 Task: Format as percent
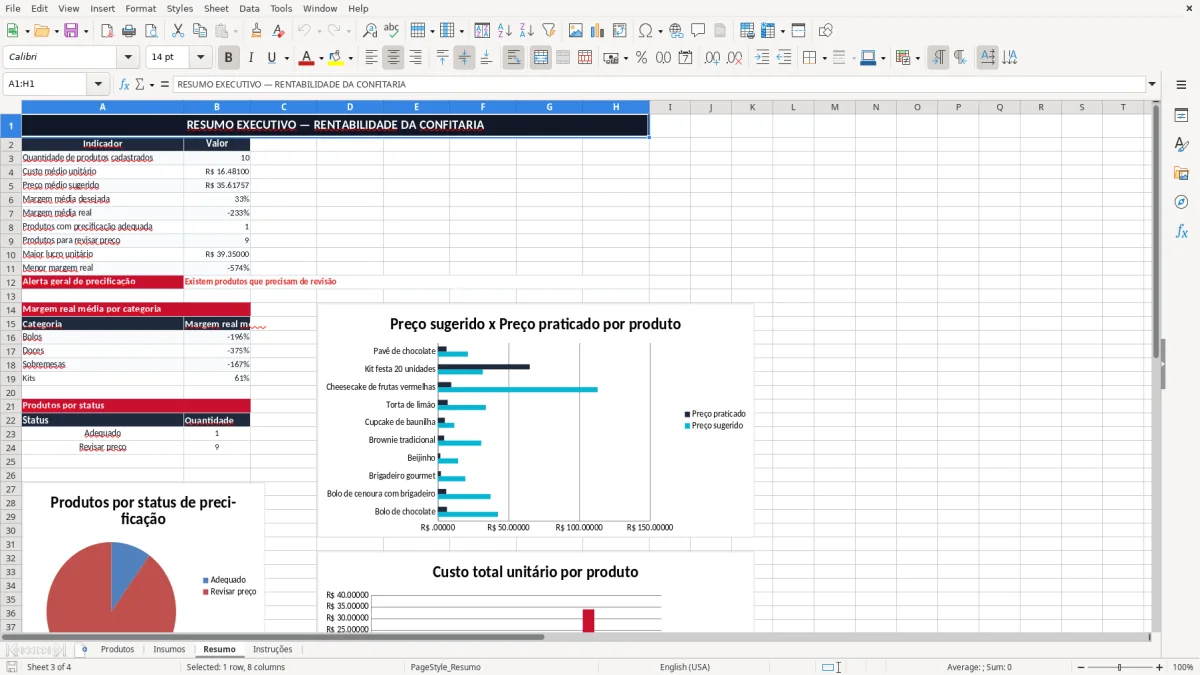641,58
